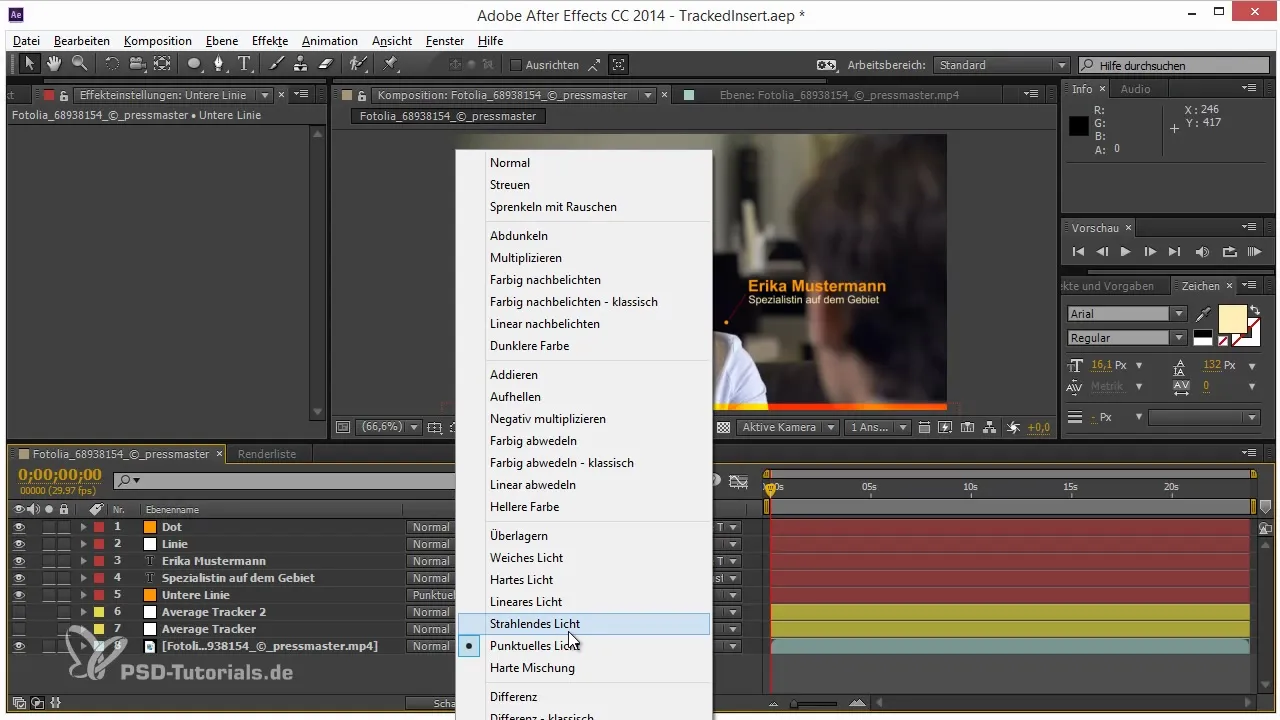Click the Fotolia_68938154 composition breadcrumb button
The width and height of the screenshot is (1280, 720).
(x=448, y=116)
